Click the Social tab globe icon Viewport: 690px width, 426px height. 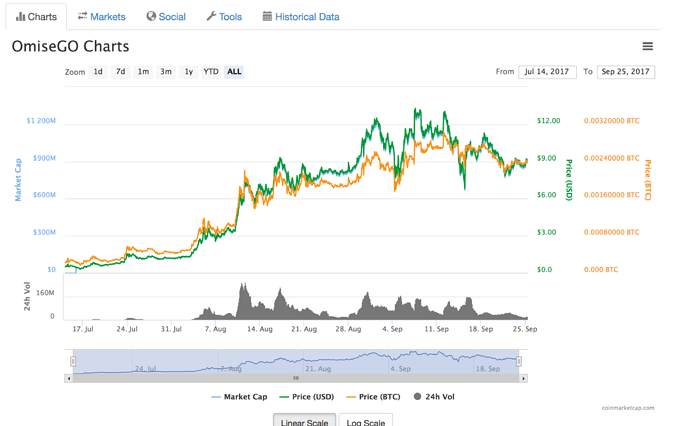151,16
